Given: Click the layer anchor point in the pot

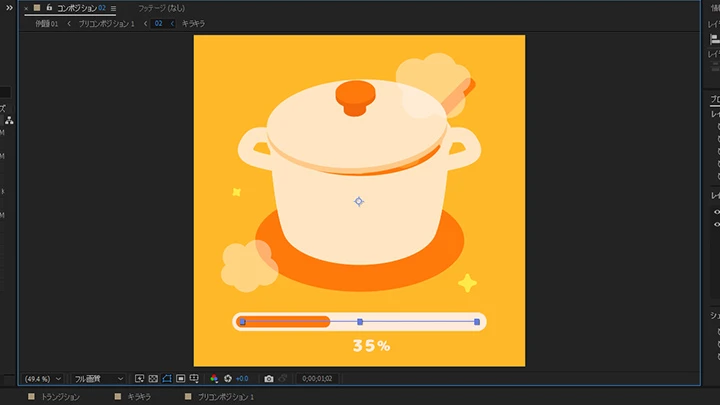Looking at the screenshot, I should (x=360, y=201).
